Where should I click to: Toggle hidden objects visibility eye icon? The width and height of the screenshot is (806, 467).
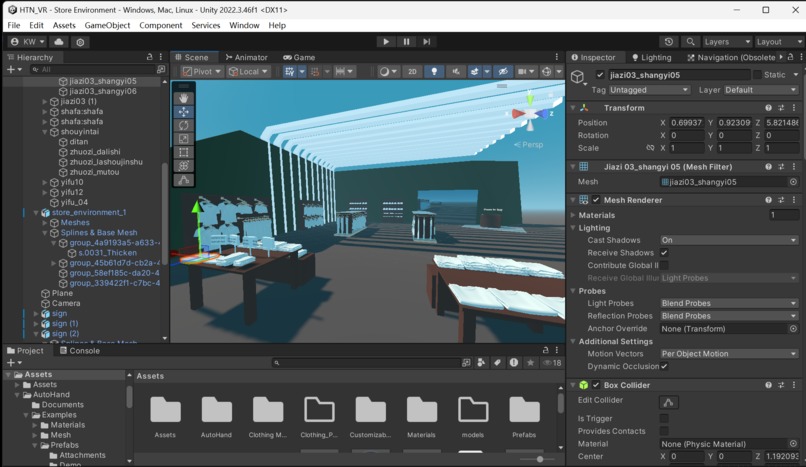coord(503,71)
